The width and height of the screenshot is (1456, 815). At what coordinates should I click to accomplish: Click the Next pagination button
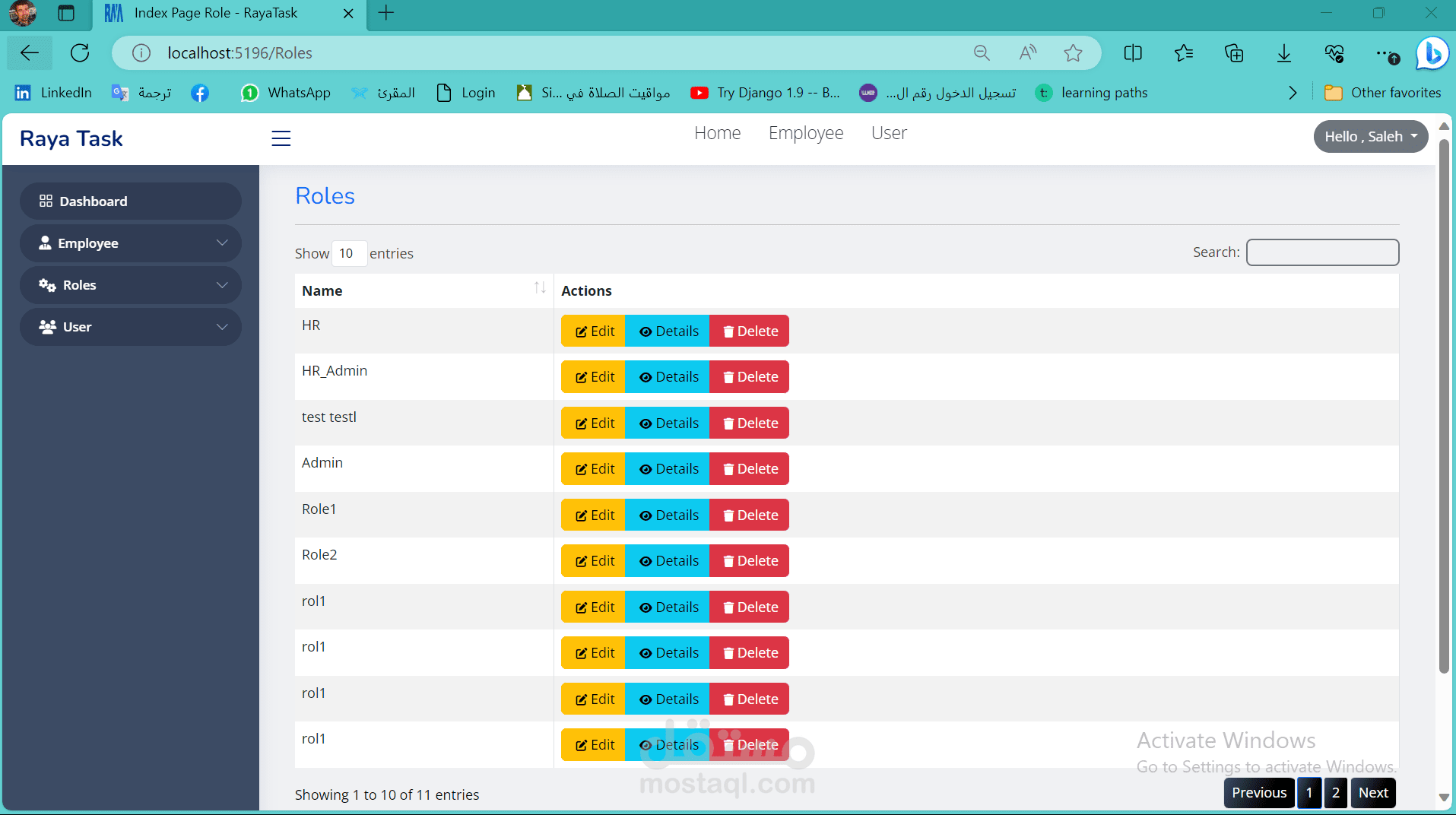click(x=1373, y=793)
